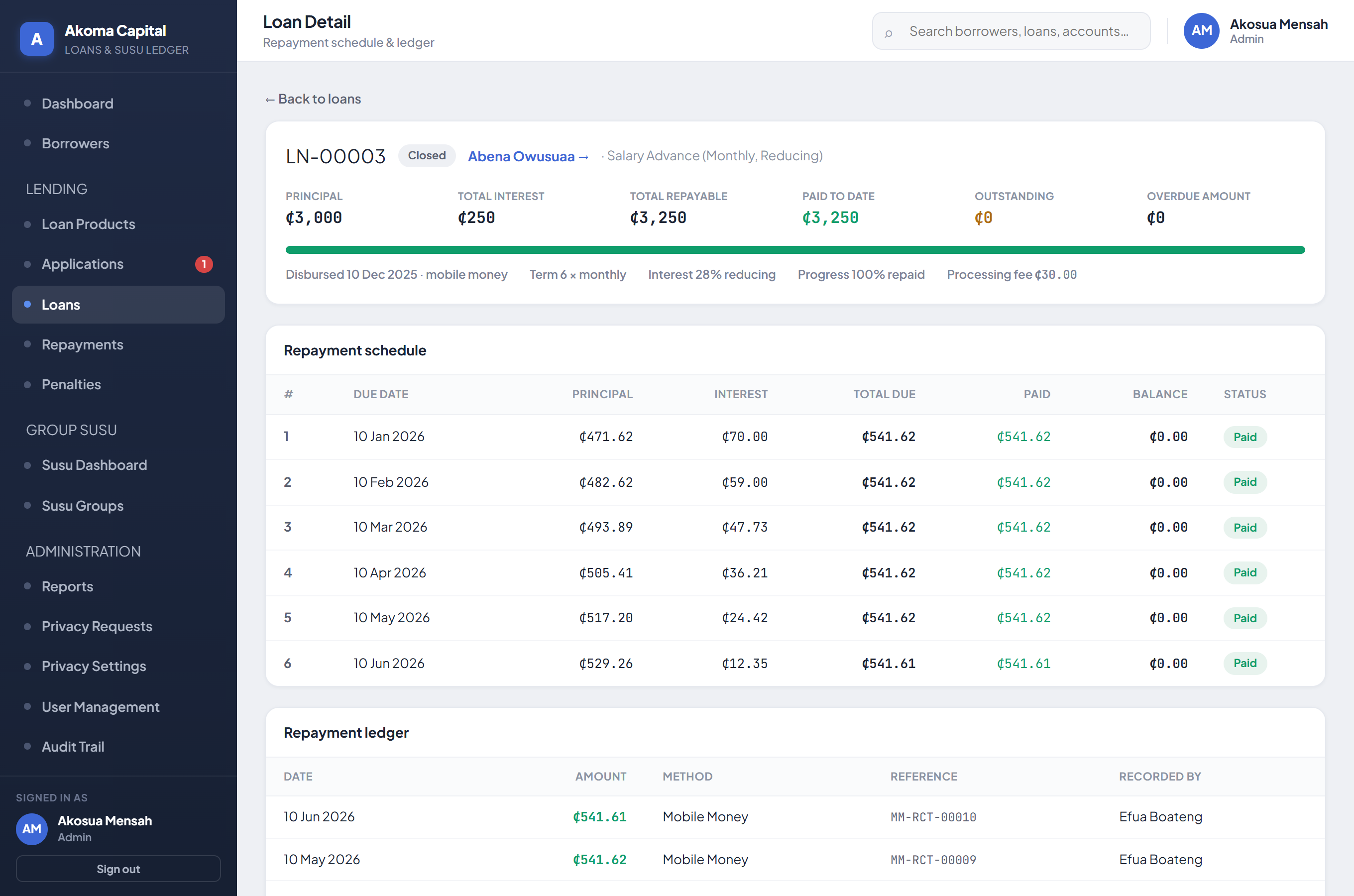
Task: Click the DUE DATE column header
Action: pos(381,394)
